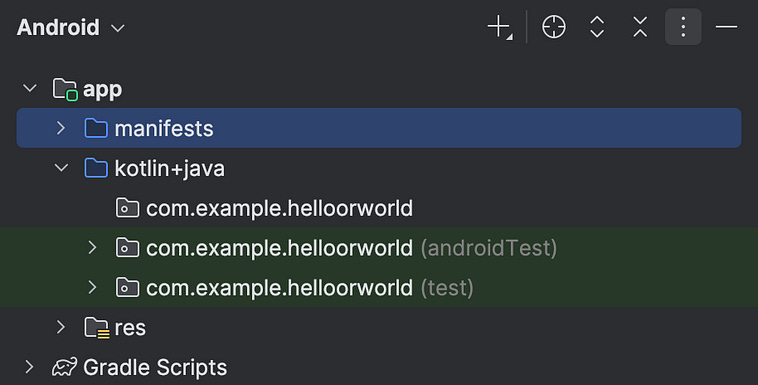The image size is (758, 385).
Task: Click the app module folder icon
Action: coord(65,89)
